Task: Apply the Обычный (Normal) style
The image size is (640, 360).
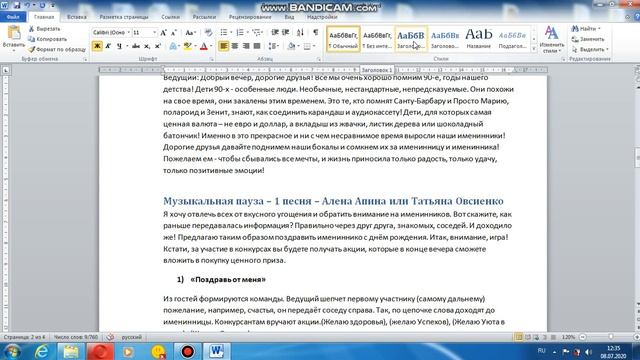Action: tap(343, 39)
